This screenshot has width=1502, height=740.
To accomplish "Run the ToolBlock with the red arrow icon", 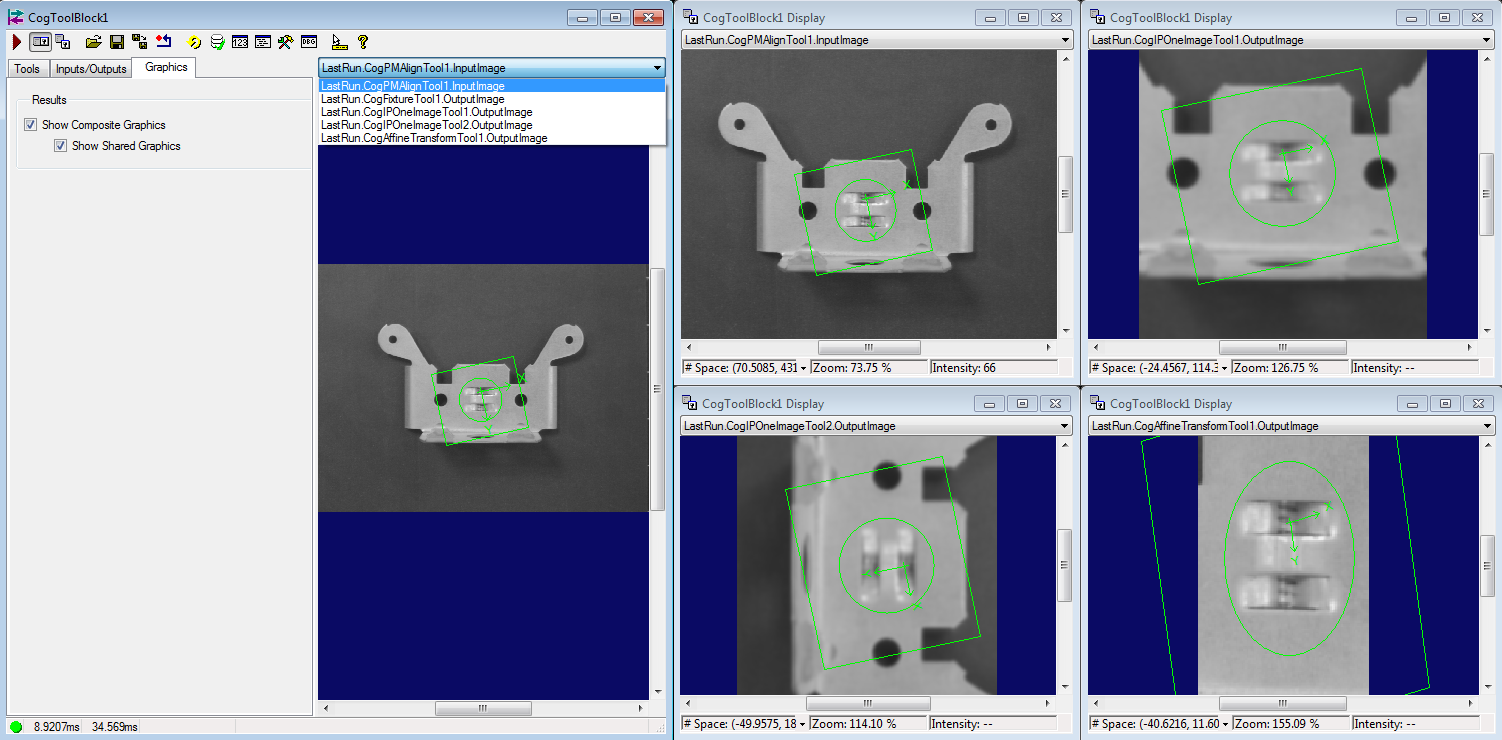I will coord(16,42).
